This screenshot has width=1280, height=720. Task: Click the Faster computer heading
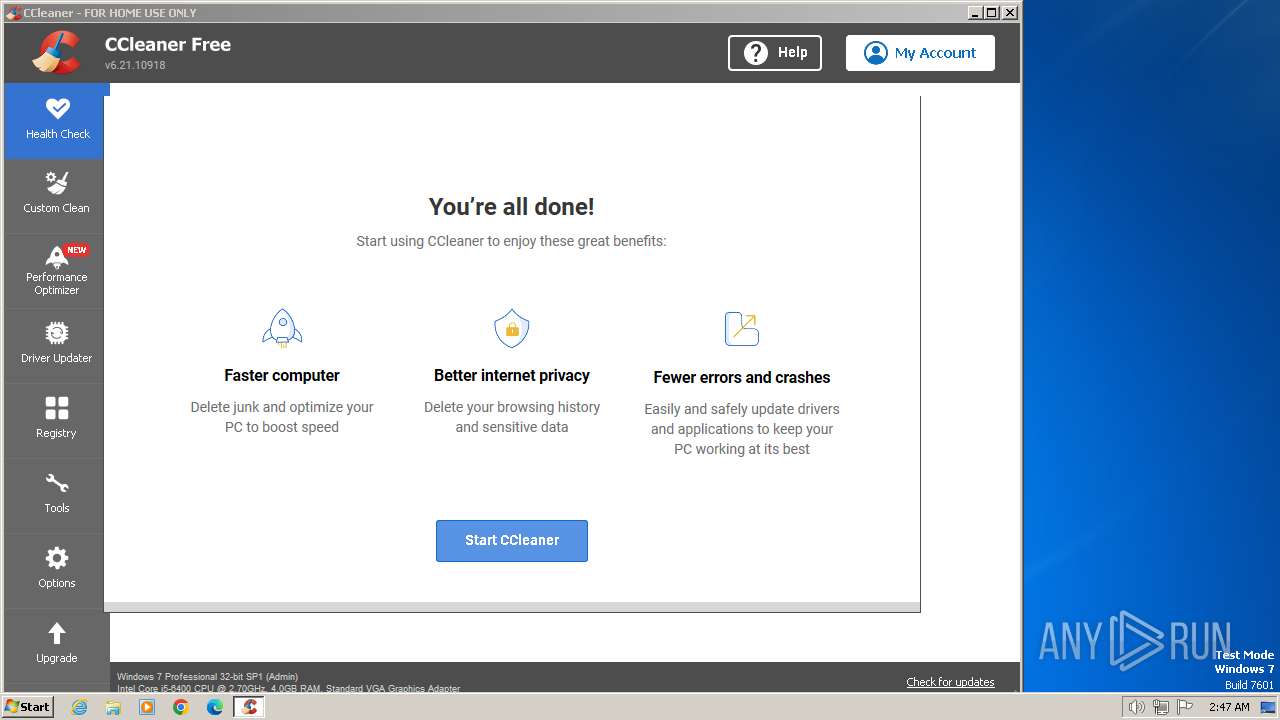(282, 376)
